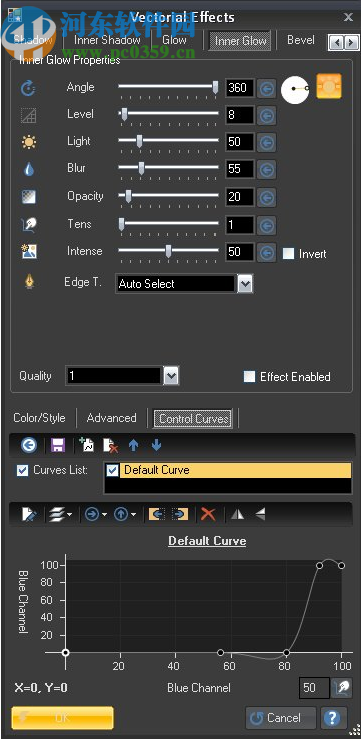Click the Angle value field showing 360
The image size is (361, 742).
point(240,88)
